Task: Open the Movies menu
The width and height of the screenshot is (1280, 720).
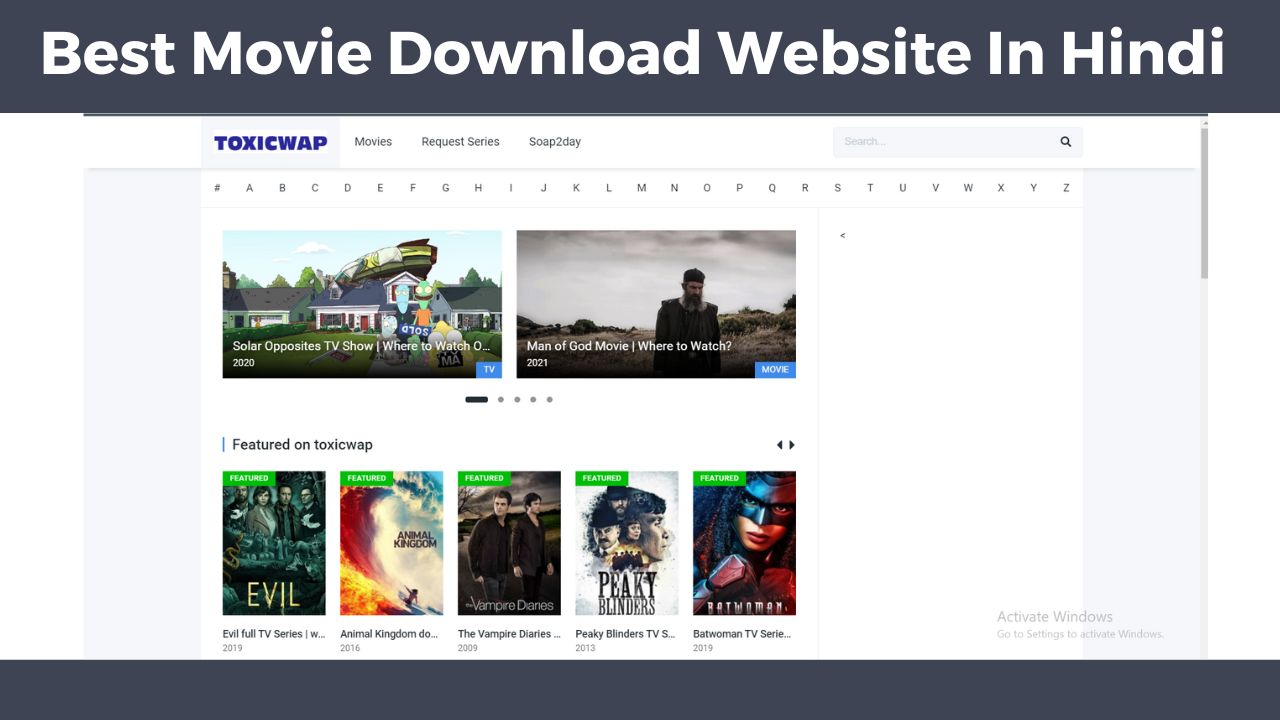Action: 373,141
